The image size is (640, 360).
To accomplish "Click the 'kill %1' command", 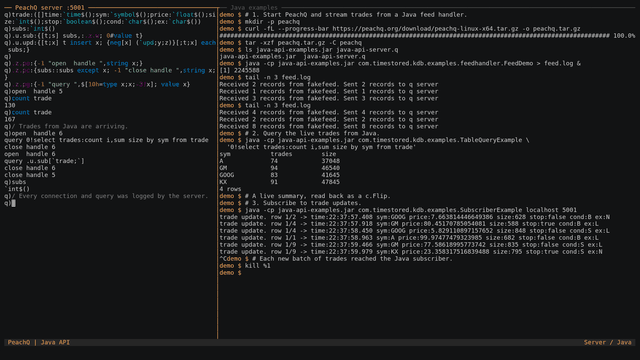I will pyautogui.click(x=258, y=265).
